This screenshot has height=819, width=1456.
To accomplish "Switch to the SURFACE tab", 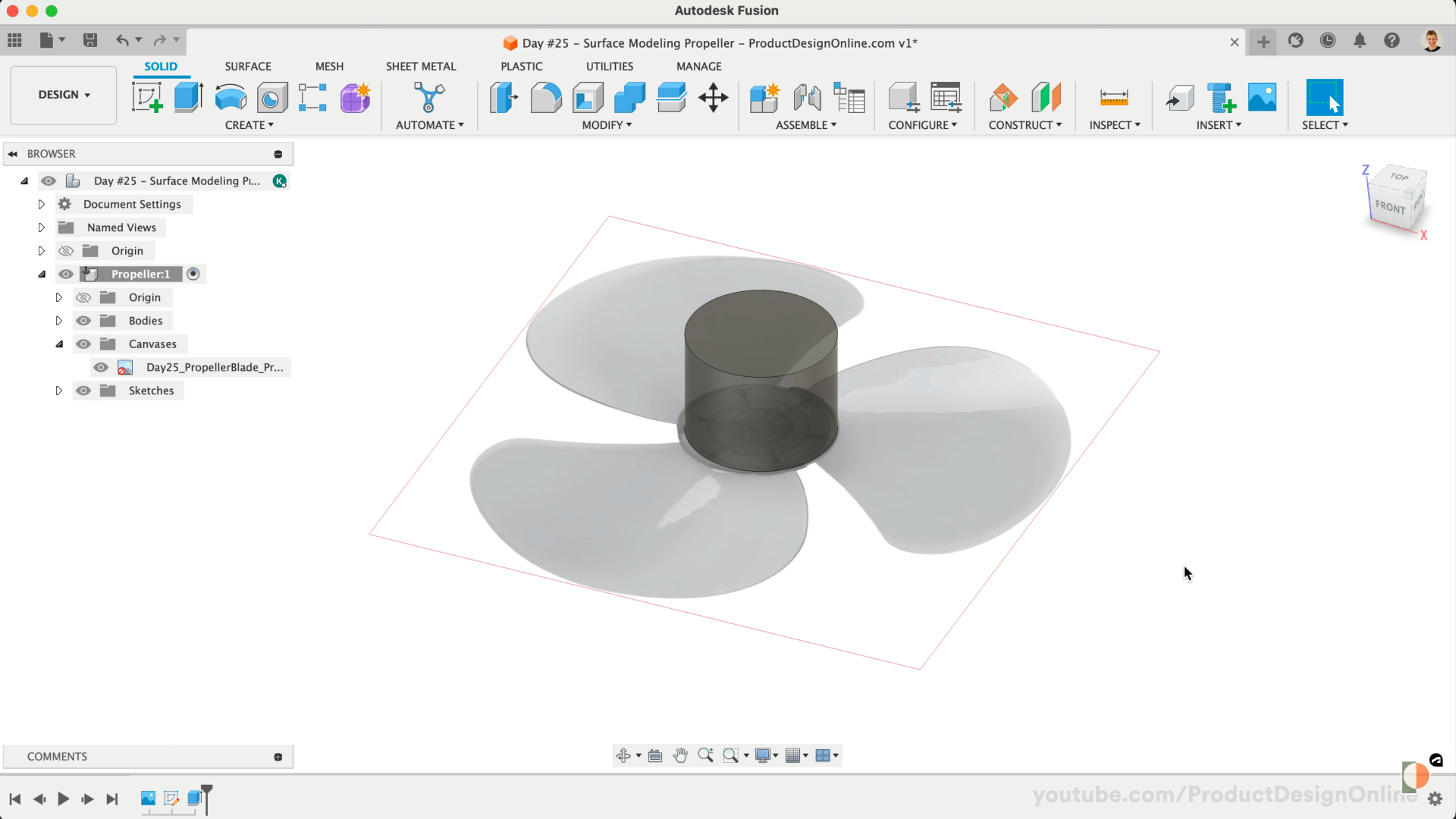I will (x=247, y=67).
